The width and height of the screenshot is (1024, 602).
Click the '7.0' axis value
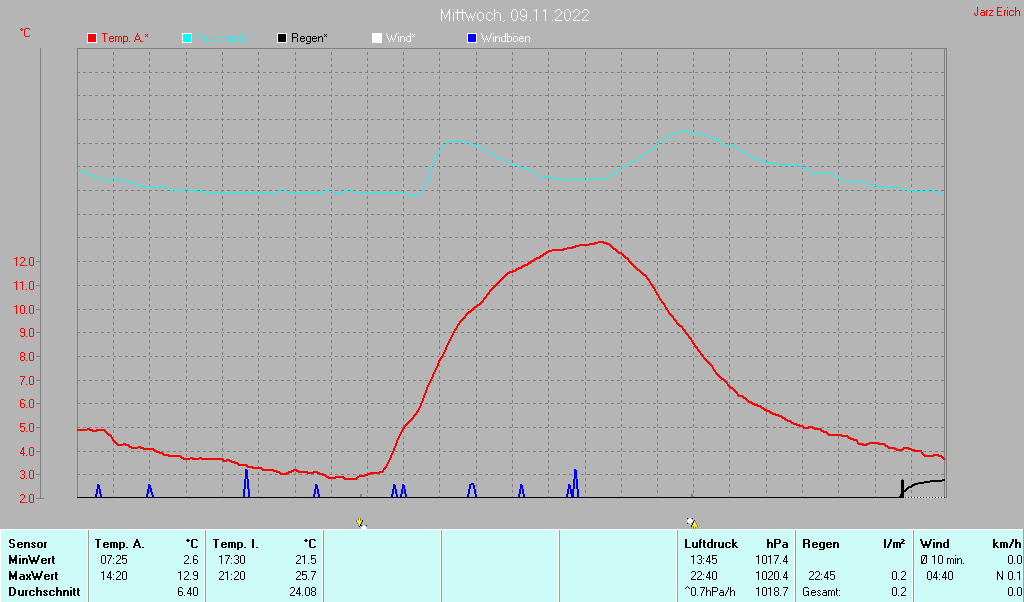click(26, 380)
